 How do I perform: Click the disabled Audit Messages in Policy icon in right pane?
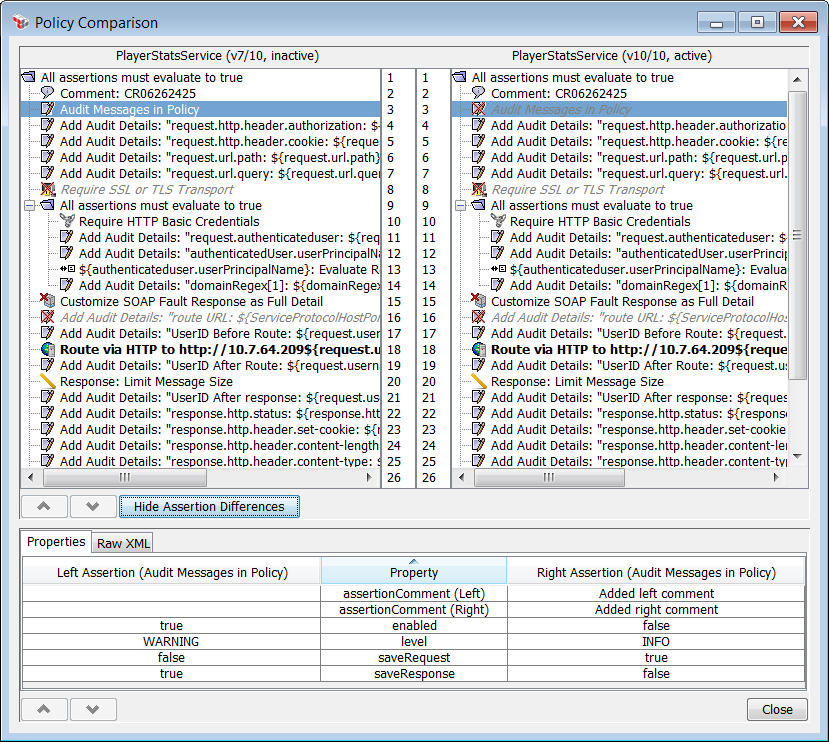pyautogui.click(x=478, y=109)
